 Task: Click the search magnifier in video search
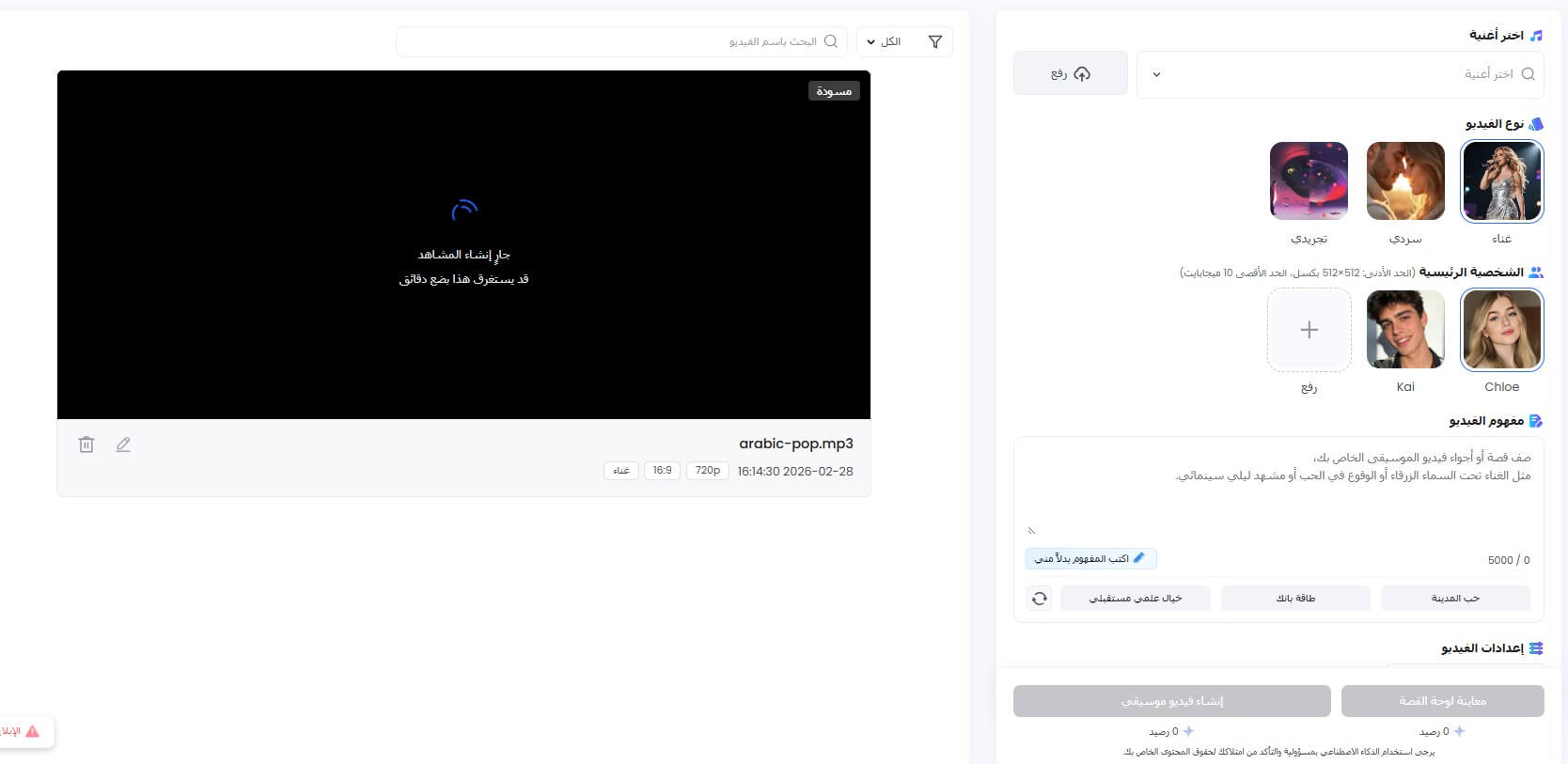point(831,41)
